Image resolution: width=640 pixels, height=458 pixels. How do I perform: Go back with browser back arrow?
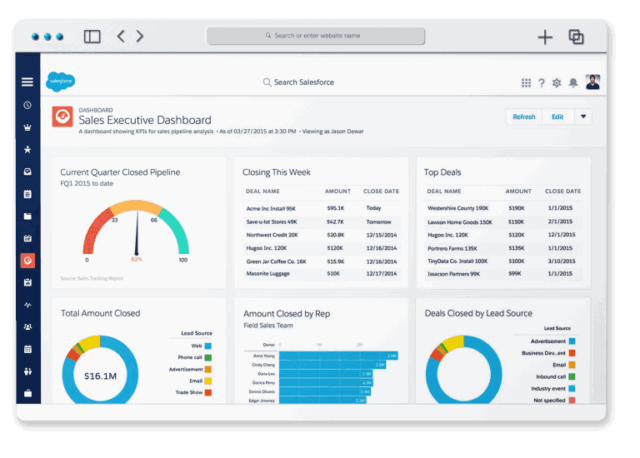tap(121, 36)
